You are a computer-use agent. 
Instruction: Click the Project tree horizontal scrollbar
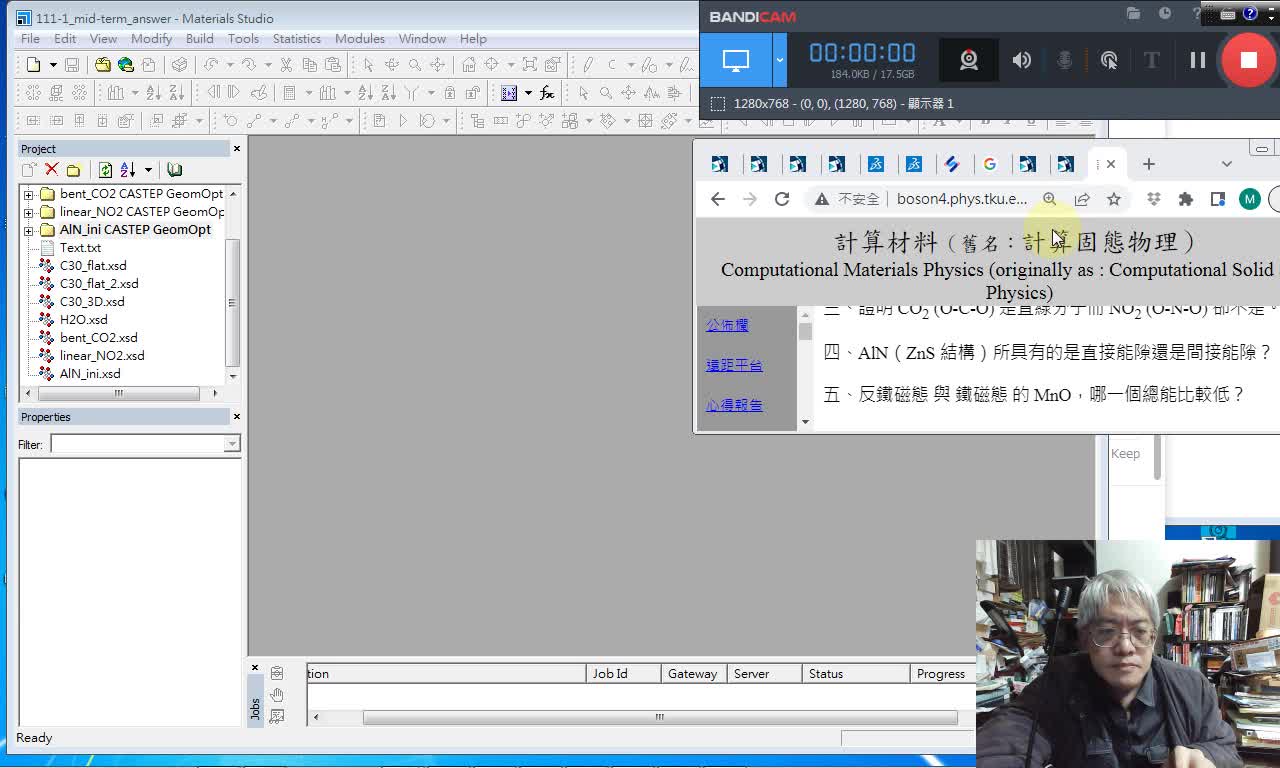[119, 393]
